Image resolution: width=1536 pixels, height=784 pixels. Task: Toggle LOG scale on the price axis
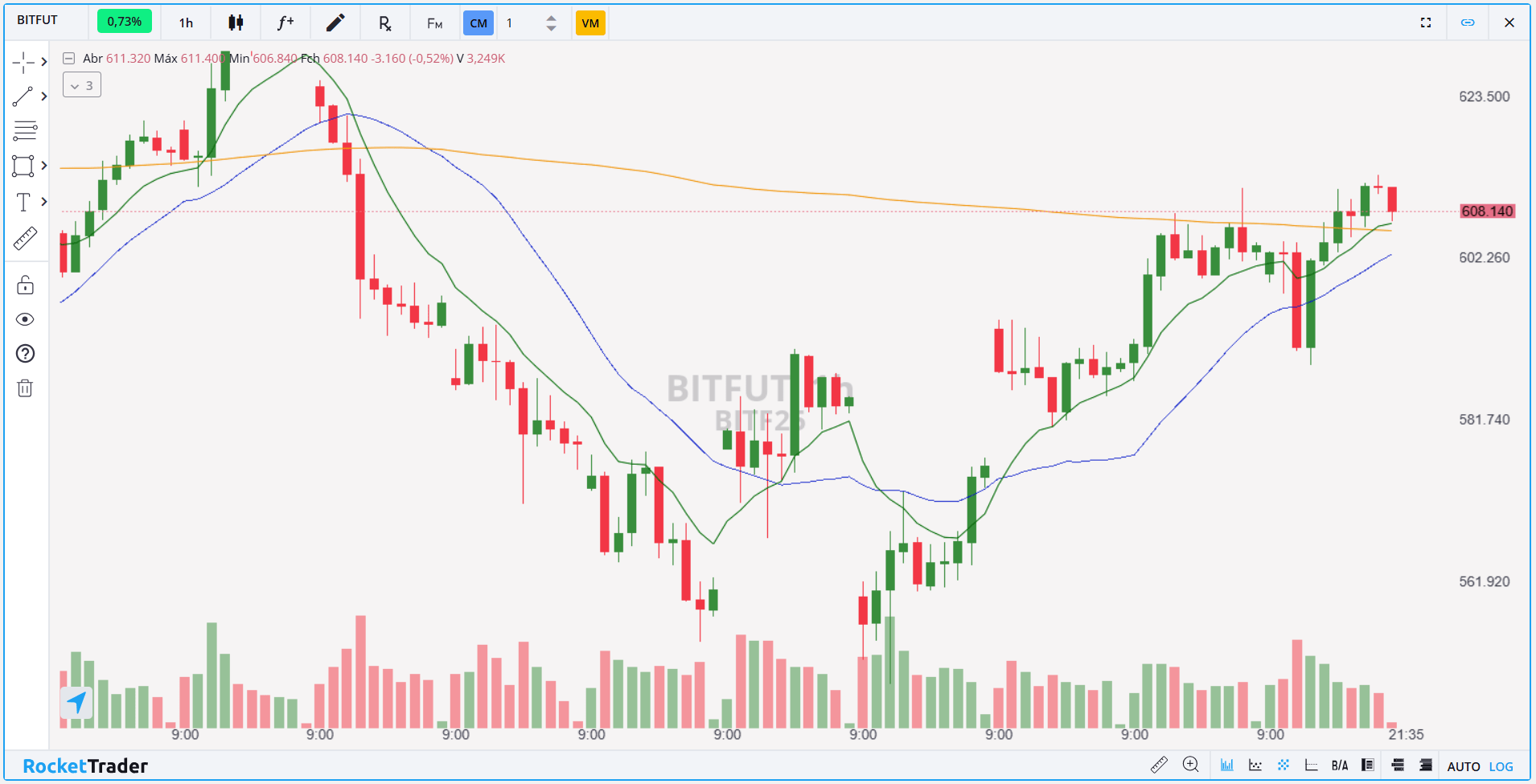[1501, 766]
